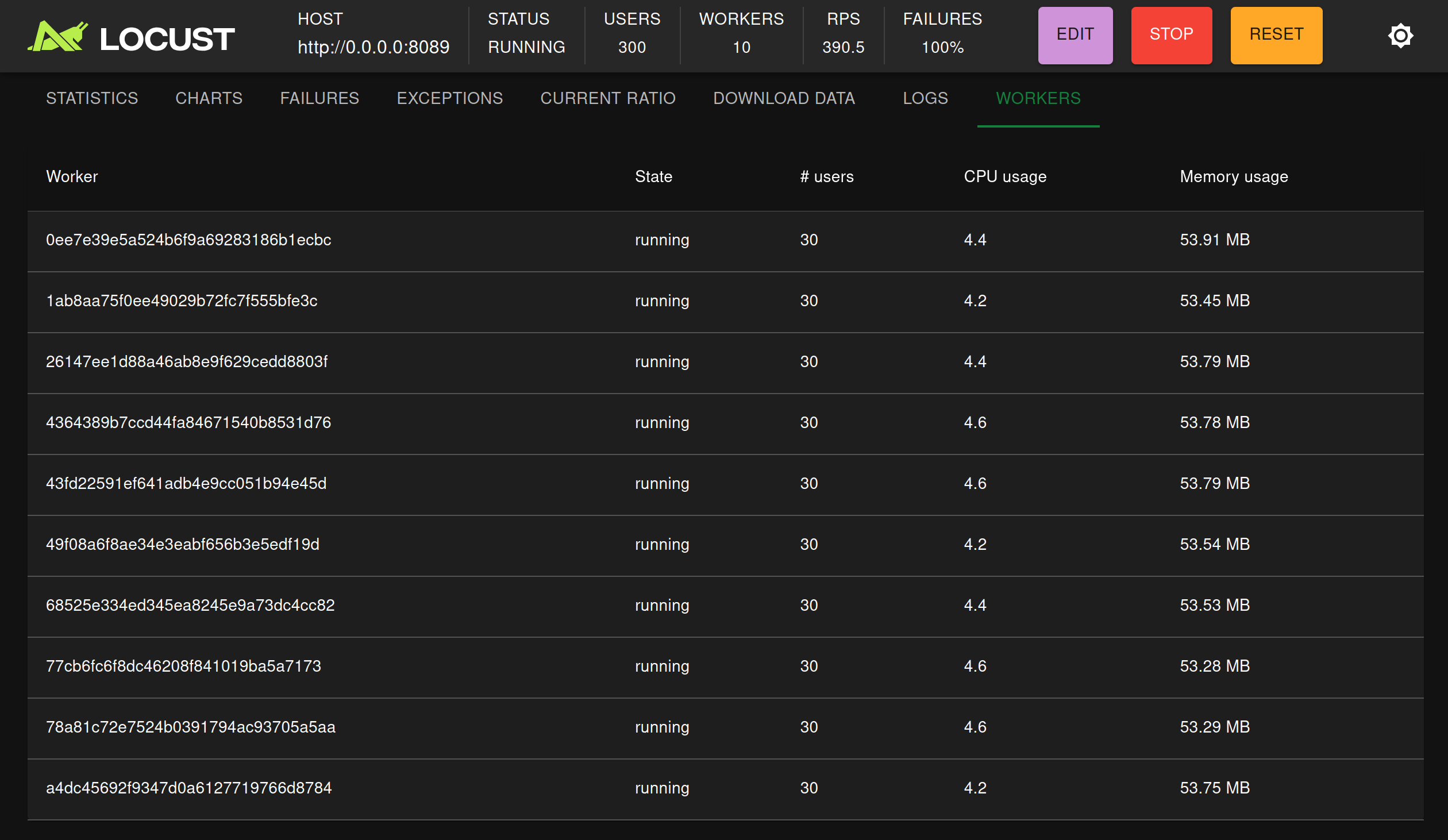Click the Locust logo icon
Screen dimensions: 1448x840
57,37
